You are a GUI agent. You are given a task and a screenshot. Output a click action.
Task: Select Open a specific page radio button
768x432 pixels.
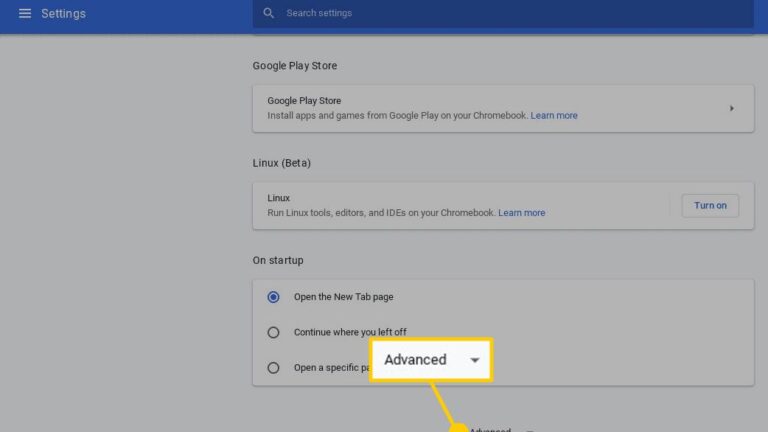(273, 368)
